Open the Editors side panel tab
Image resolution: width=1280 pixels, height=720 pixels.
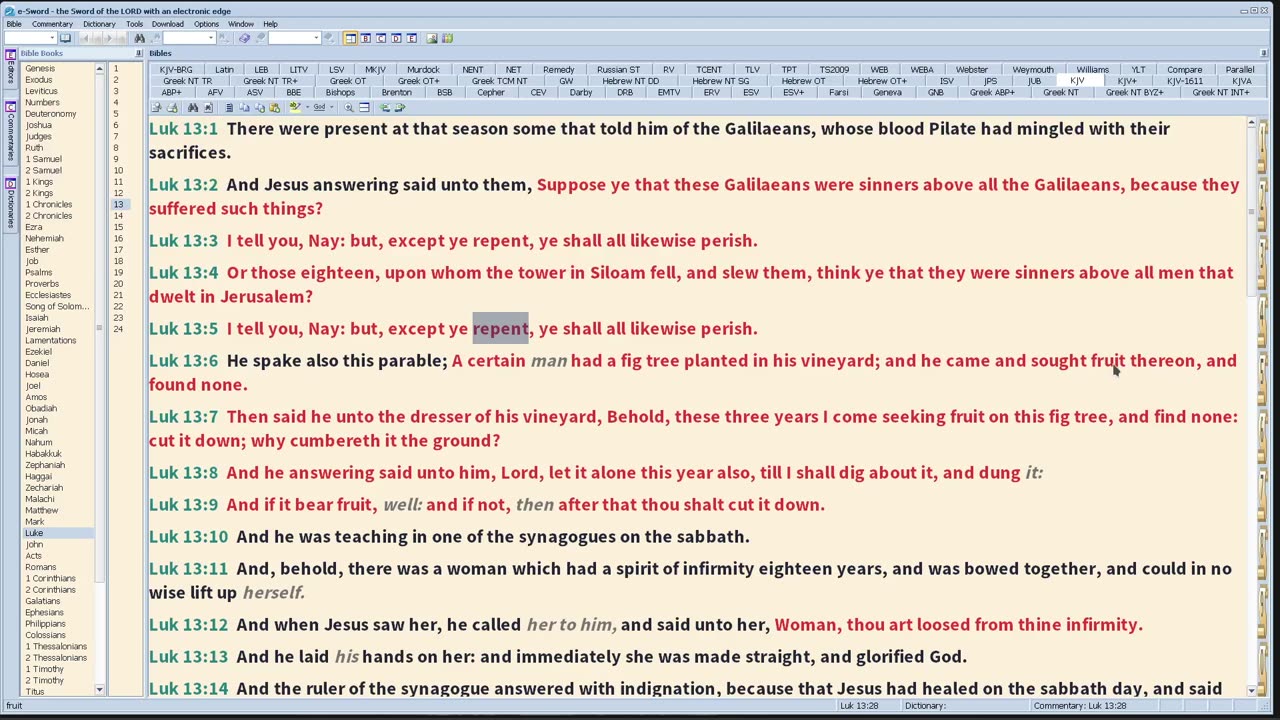10,70
